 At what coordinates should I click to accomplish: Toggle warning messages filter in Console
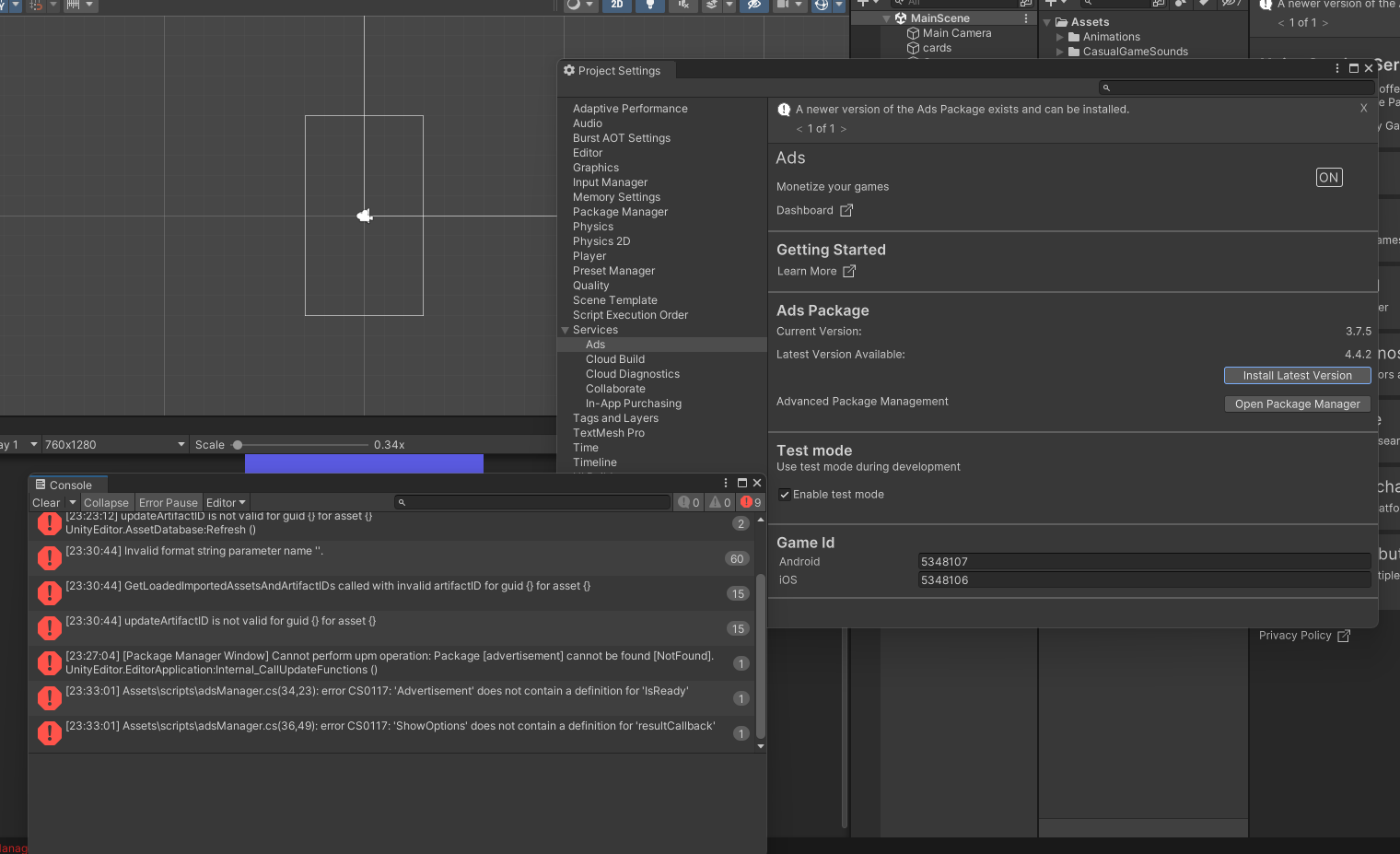tap(720, 502)
